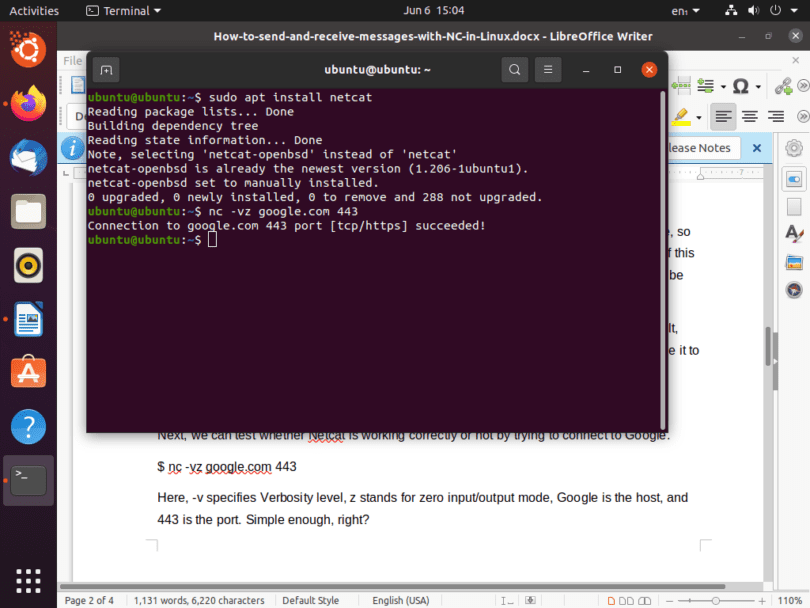Open the special character dropdown arrow

click(758, 86)
